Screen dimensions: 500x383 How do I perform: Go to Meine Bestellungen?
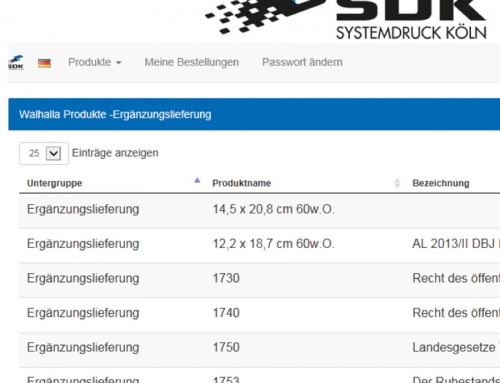point(192,62)
